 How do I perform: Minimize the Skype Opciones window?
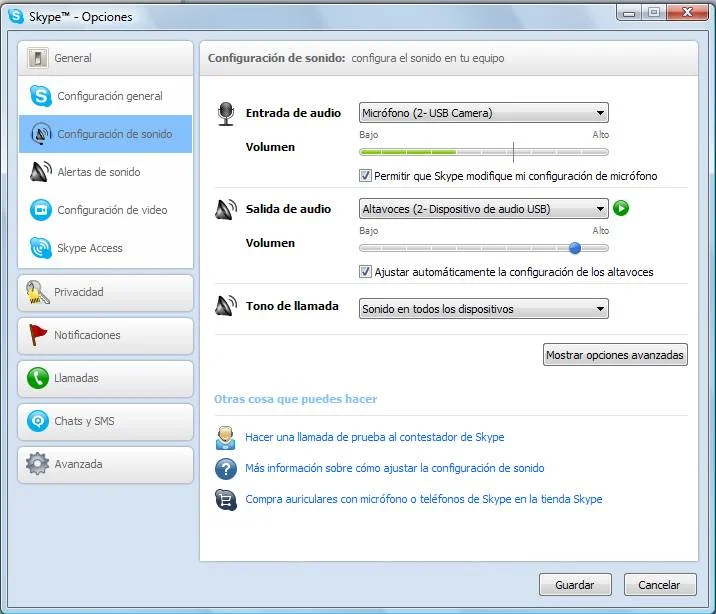click(x=629, y=13)
